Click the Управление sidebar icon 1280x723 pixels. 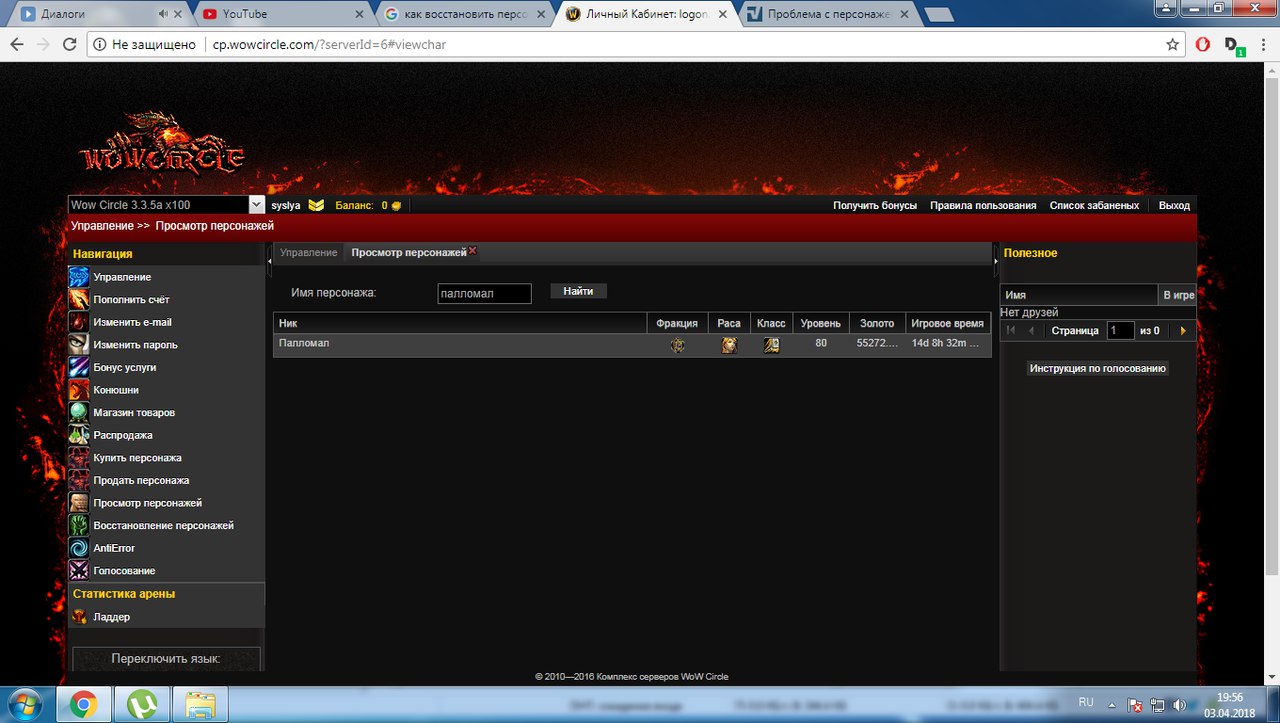pyautogui.click(x=79, y=277)
